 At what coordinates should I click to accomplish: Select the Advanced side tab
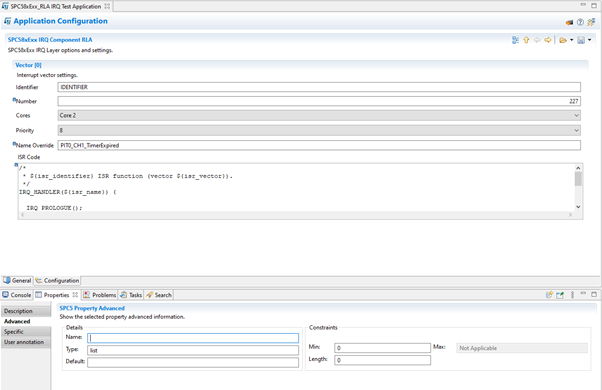[26, 321]
